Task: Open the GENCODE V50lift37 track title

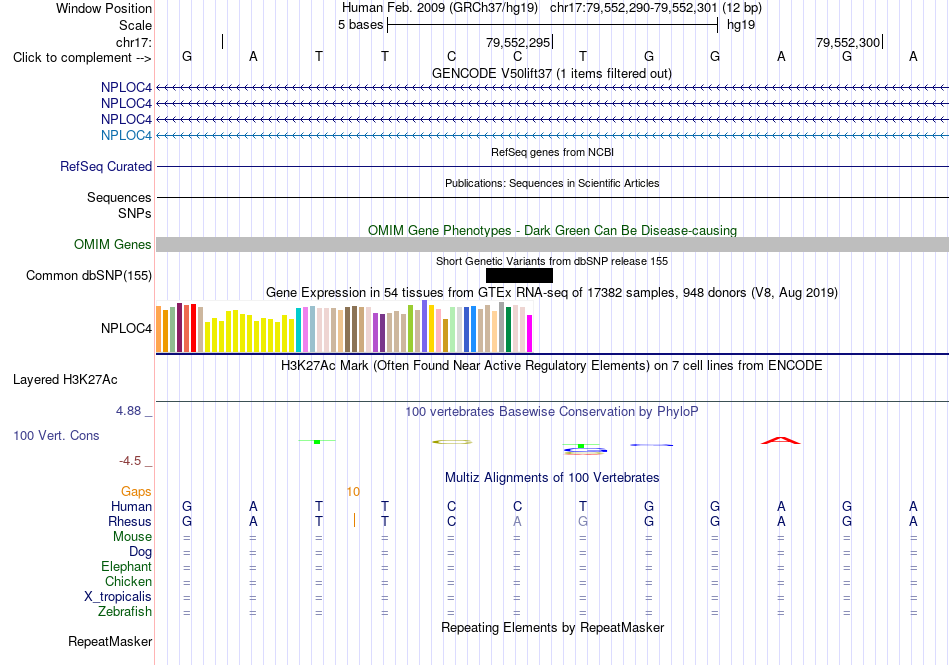Action: tap(551, 73)
